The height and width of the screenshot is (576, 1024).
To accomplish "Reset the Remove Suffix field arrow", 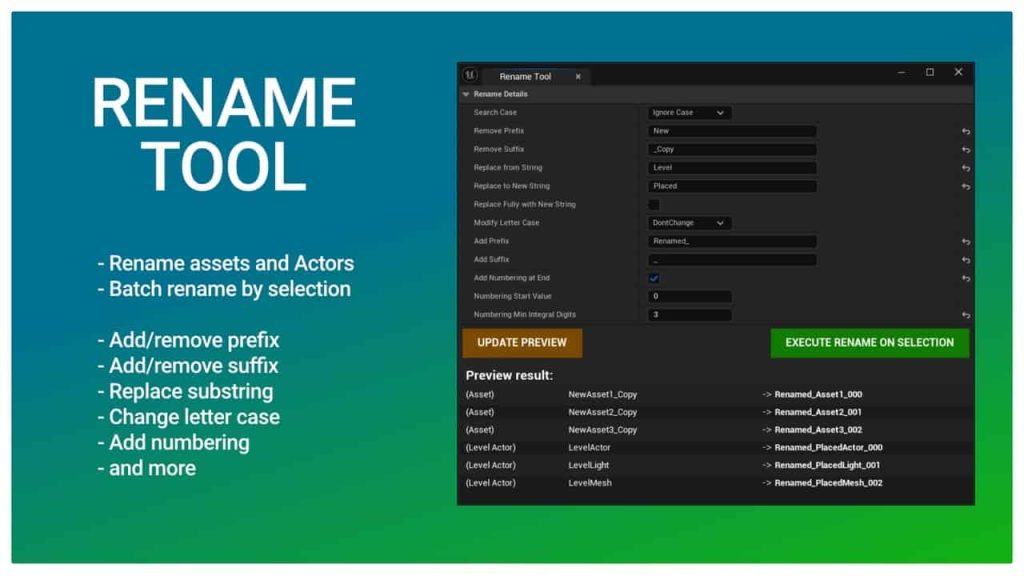I will click(x=966, y=150).
